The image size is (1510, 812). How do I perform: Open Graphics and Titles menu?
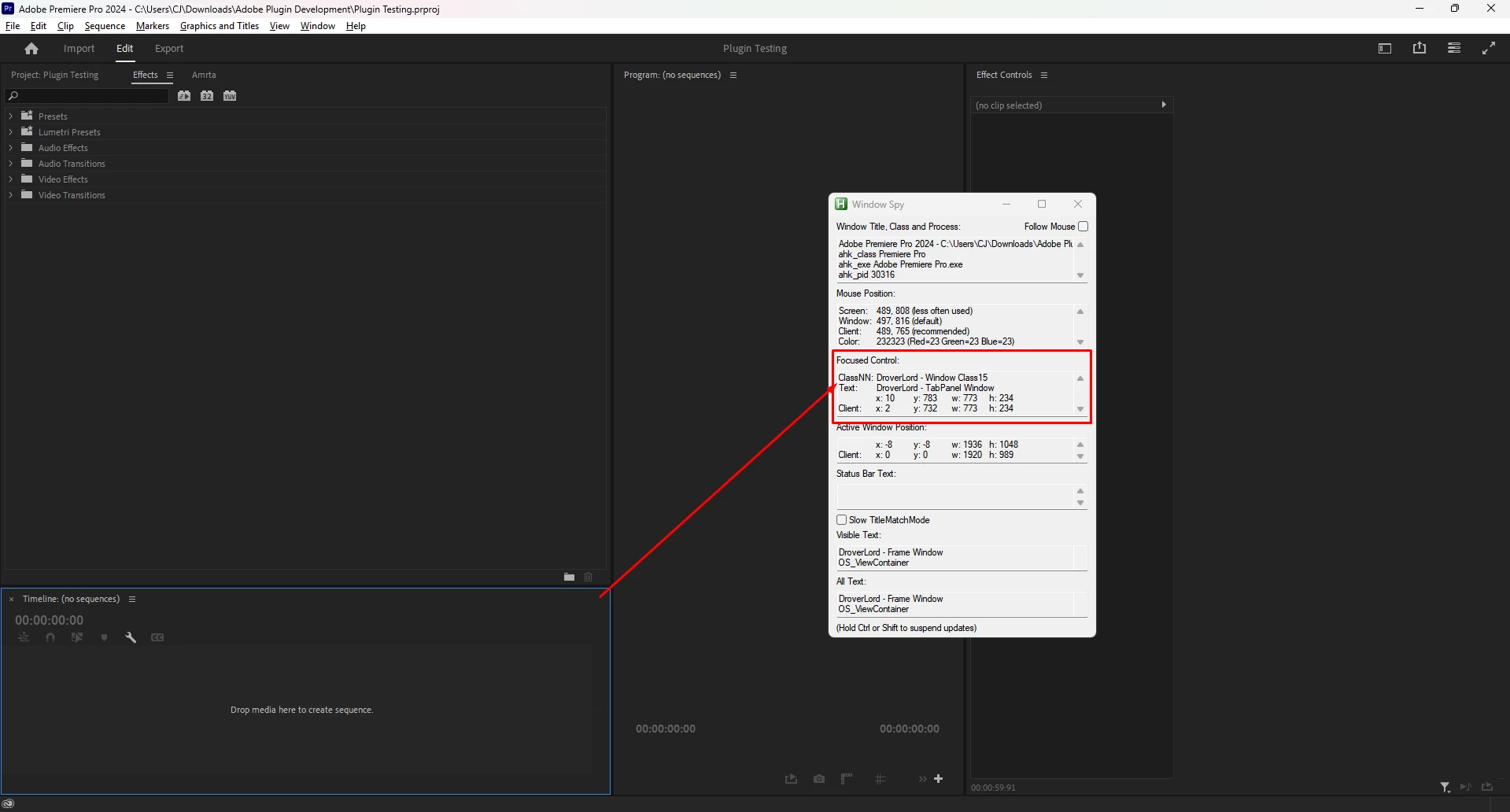coord(220,26)
